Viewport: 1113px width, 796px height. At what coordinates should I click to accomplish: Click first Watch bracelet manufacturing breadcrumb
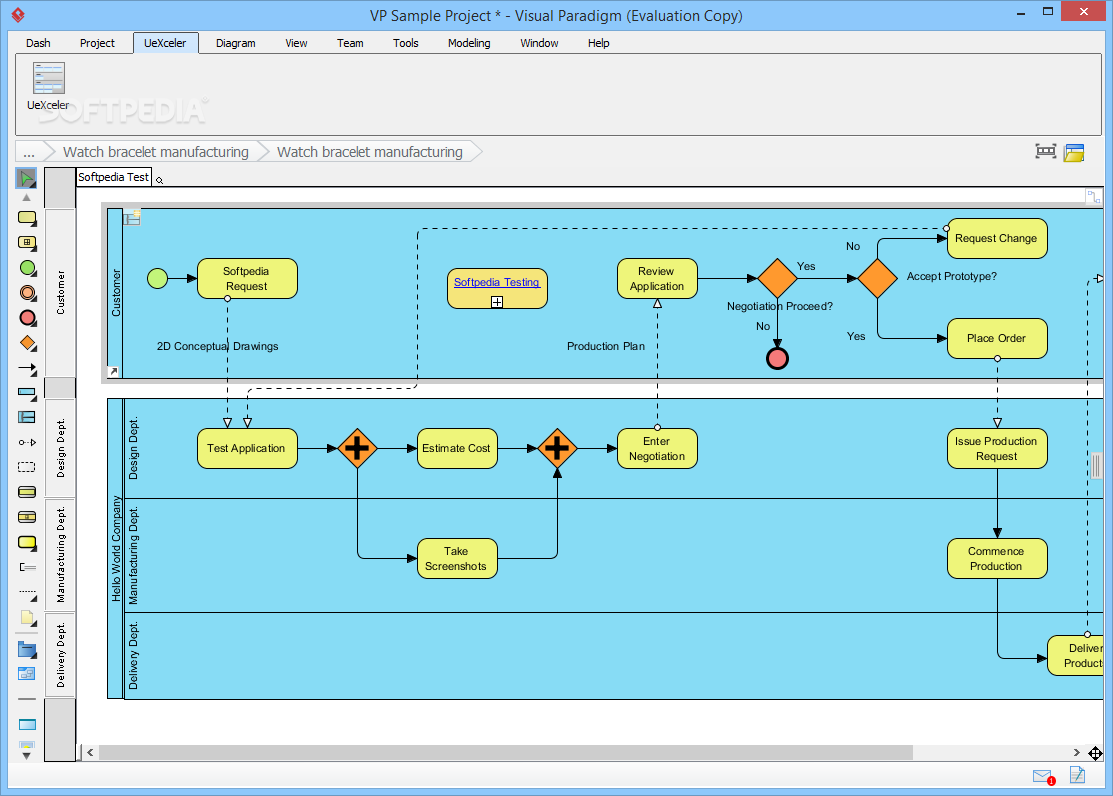tap(155, 152)
